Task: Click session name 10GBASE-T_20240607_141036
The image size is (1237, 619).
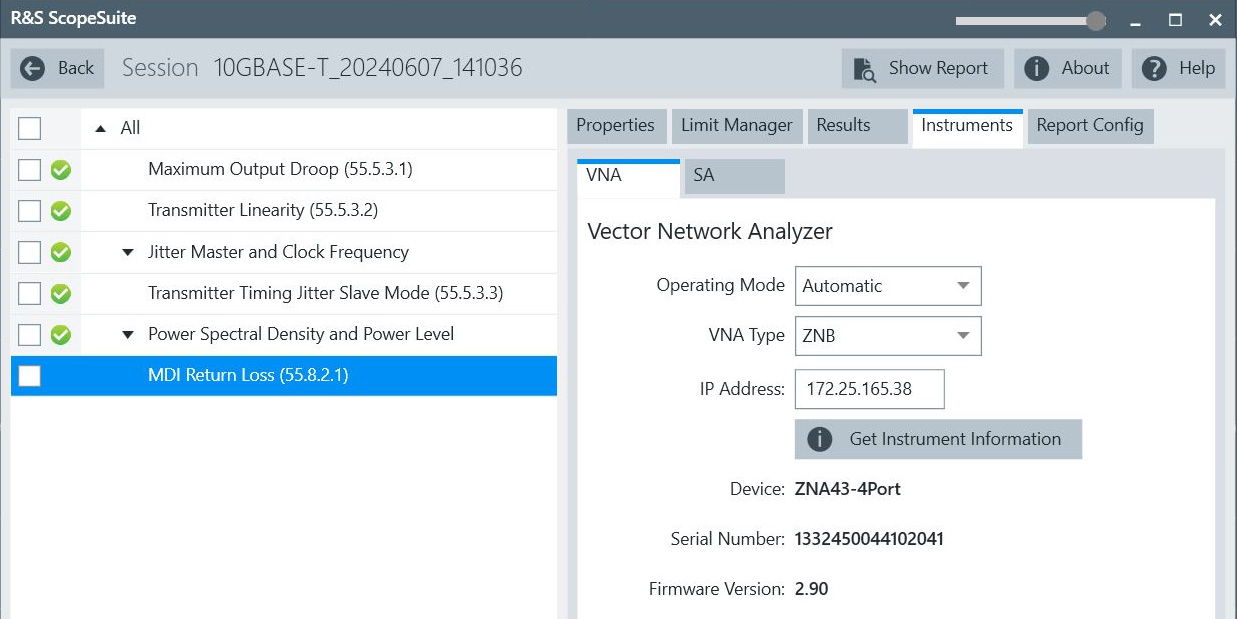Action: pyautogui.click(x=367, y=68)
